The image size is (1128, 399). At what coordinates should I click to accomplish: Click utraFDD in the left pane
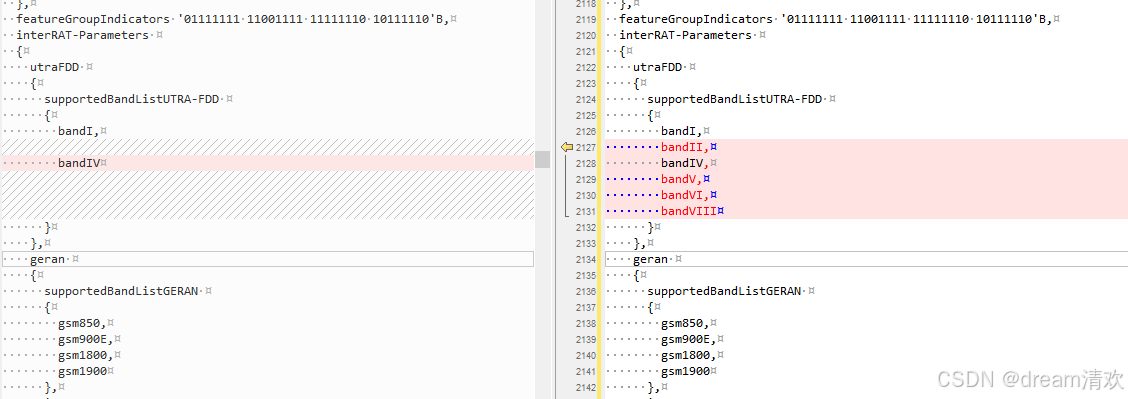[55, 67]
